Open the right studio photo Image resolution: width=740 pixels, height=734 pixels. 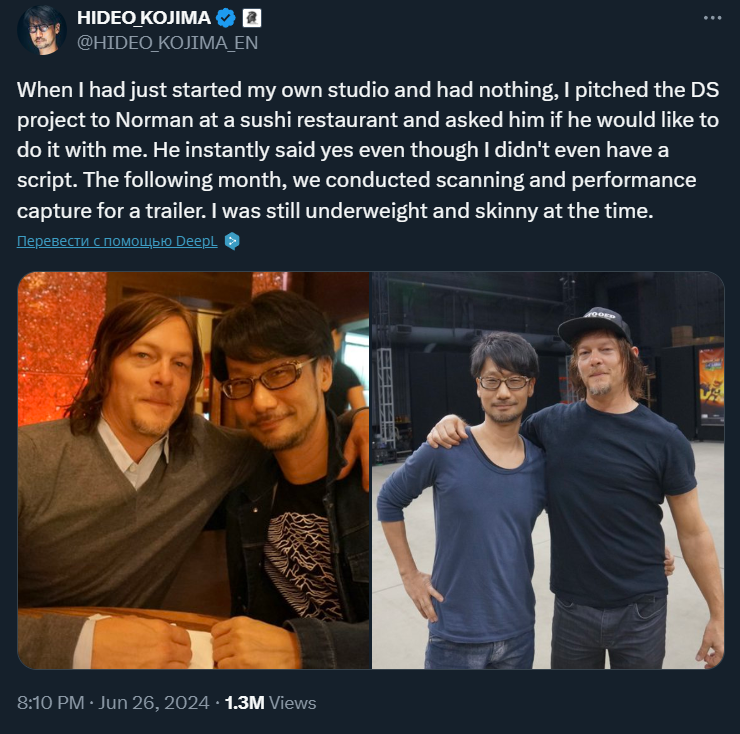(548, 470)
